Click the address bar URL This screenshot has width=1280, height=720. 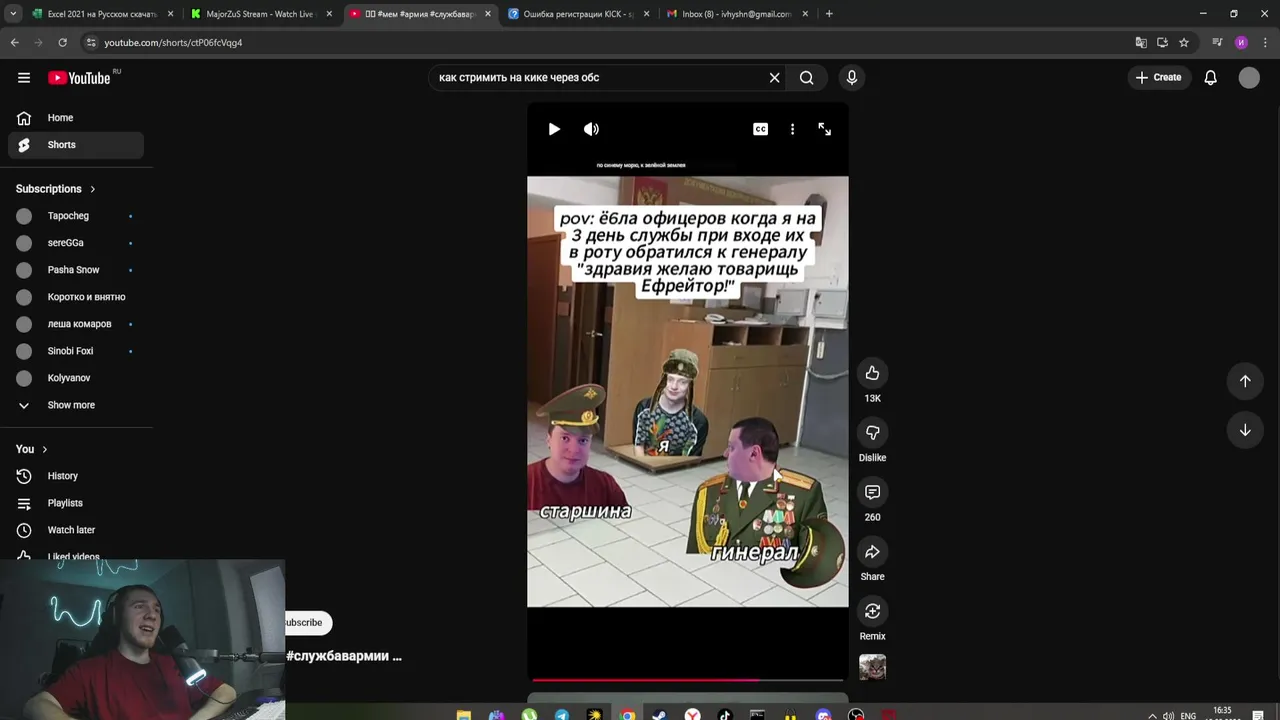tap(173, 43)
